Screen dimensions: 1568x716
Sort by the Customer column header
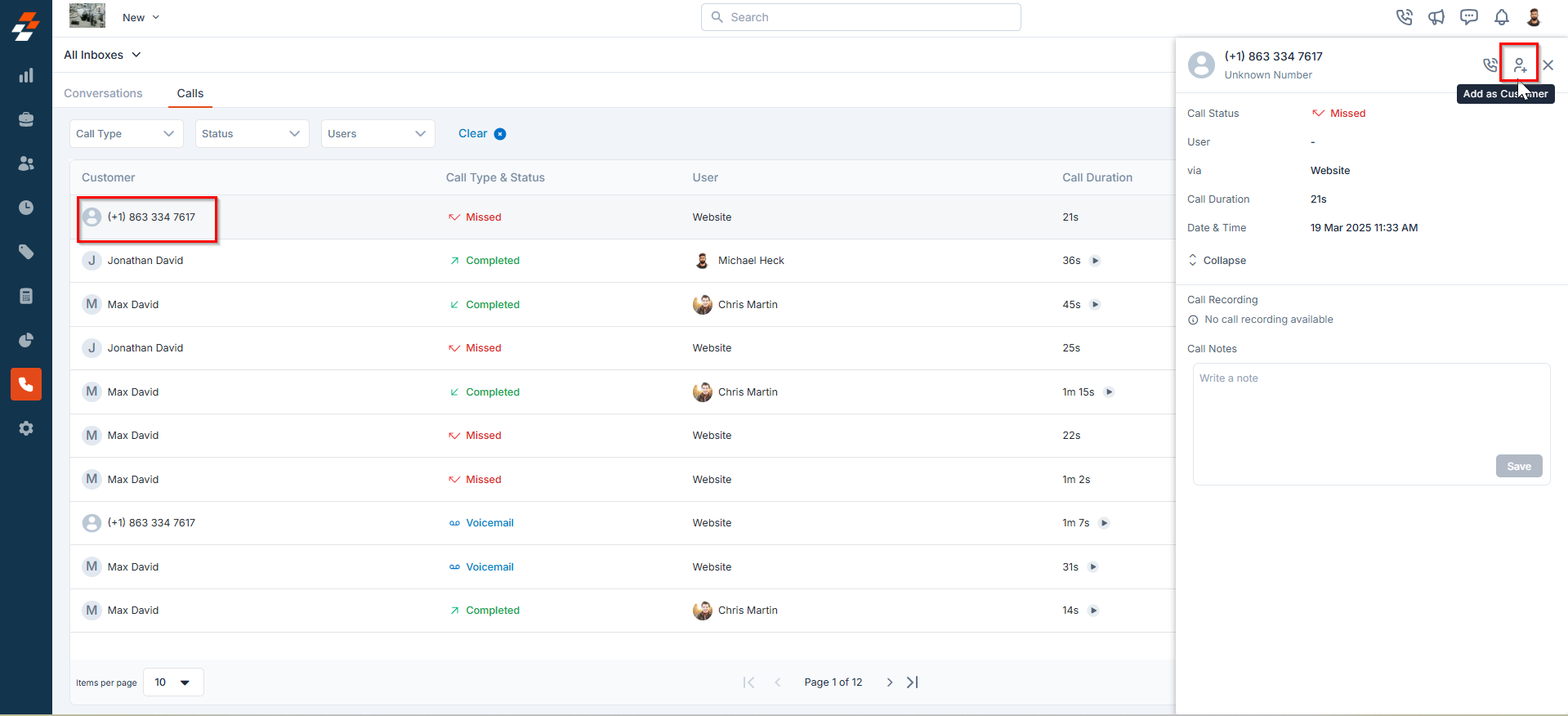click(108, 177)
